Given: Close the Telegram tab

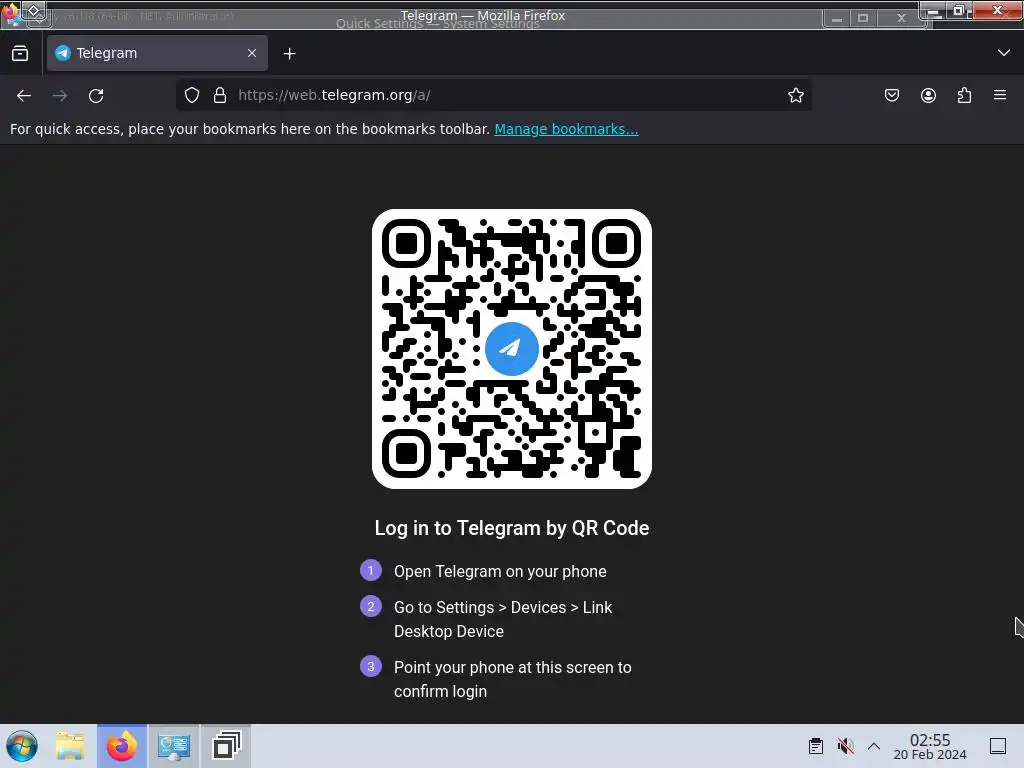Looking at the screenshot, I should pyautogui.click(x=252, y=53).
